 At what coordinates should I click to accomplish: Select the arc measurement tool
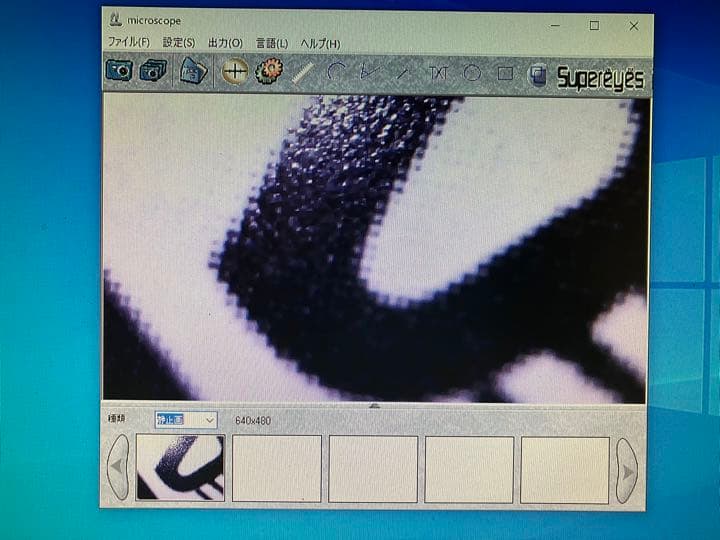336,72
